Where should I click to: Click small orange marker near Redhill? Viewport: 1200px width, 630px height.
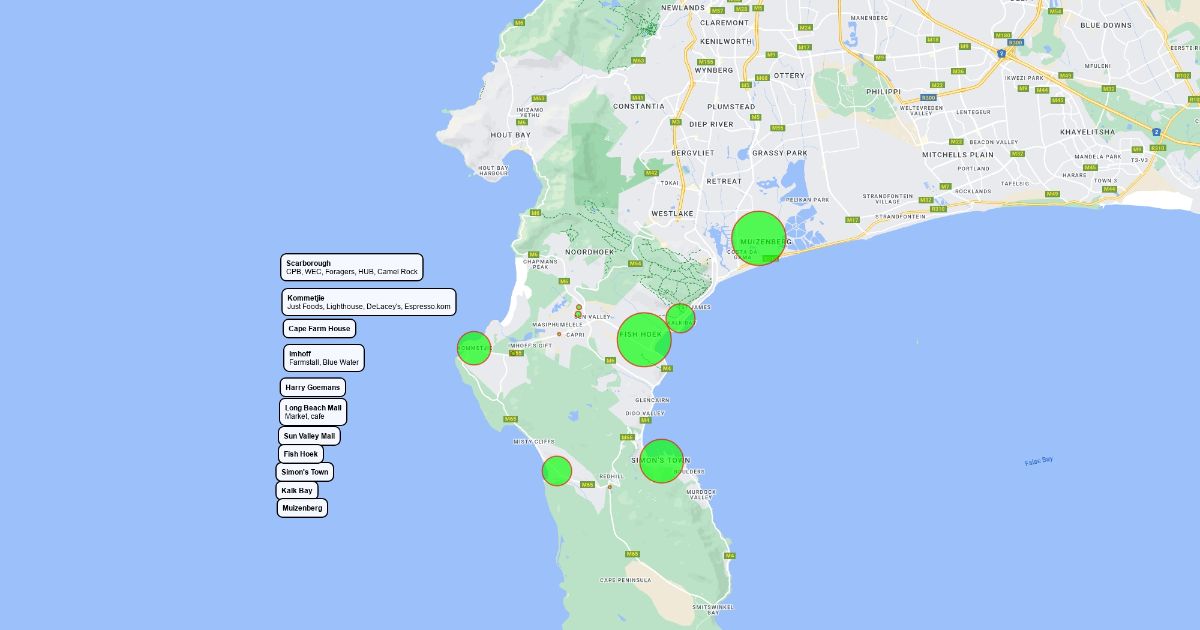click(x=609, y=487)
